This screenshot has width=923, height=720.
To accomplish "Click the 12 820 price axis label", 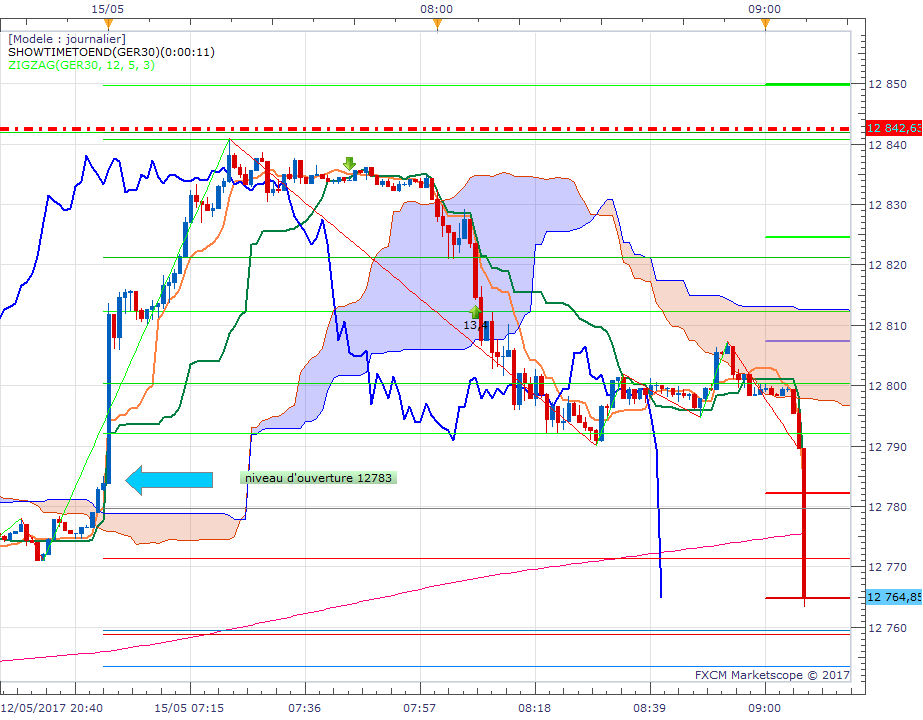I will point(887,265).
